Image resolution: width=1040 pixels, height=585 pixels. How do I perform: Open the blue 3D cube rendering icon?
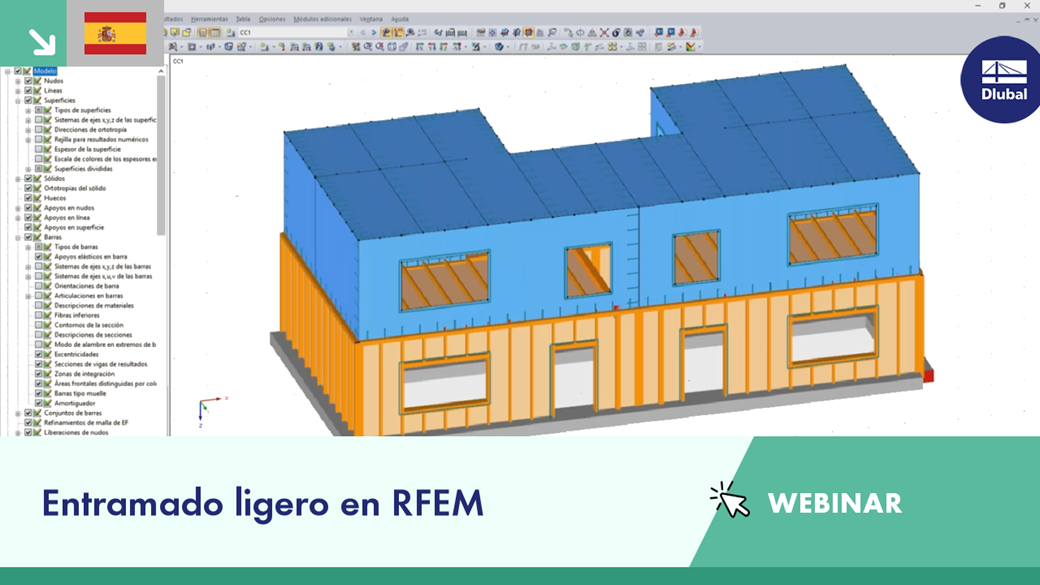tap(499, 47)
